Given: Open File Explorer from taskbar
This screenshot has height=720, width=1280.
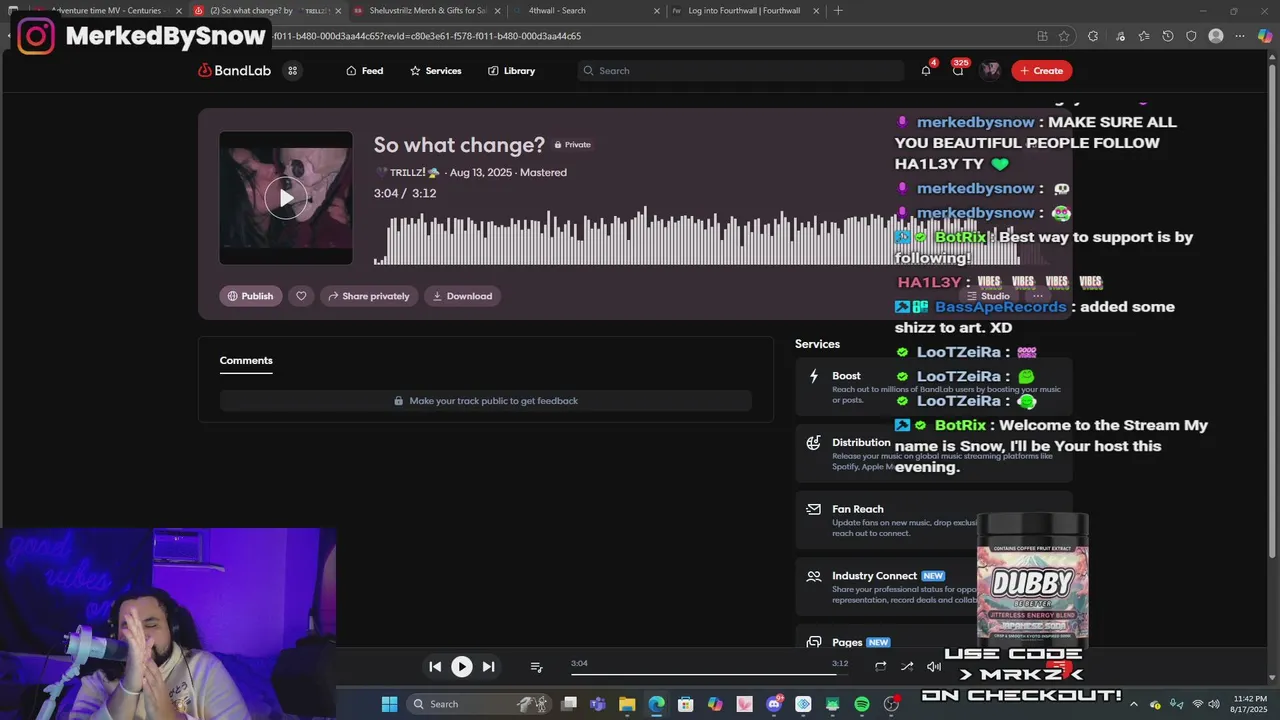Looking at the screenshot, I should 627,704.
